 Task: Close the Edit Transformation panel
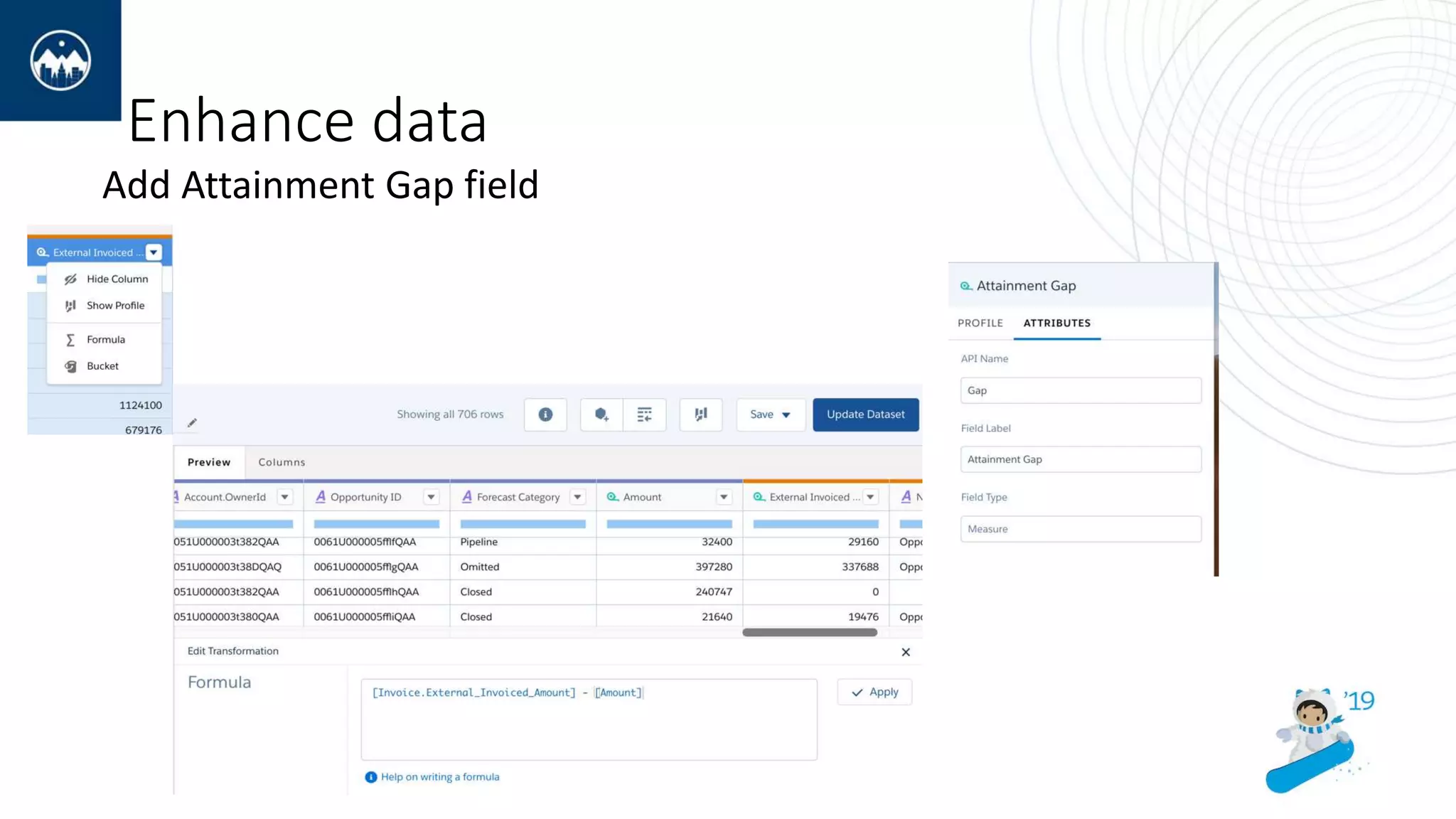pyautogui.click(x=906, y=652)
